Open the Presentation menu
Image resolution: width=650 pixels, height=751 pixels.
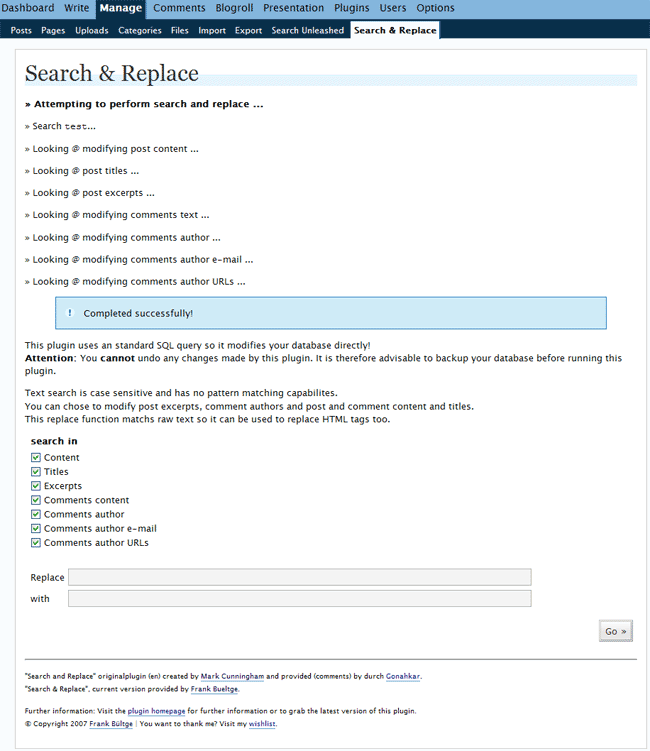[293, 8]
